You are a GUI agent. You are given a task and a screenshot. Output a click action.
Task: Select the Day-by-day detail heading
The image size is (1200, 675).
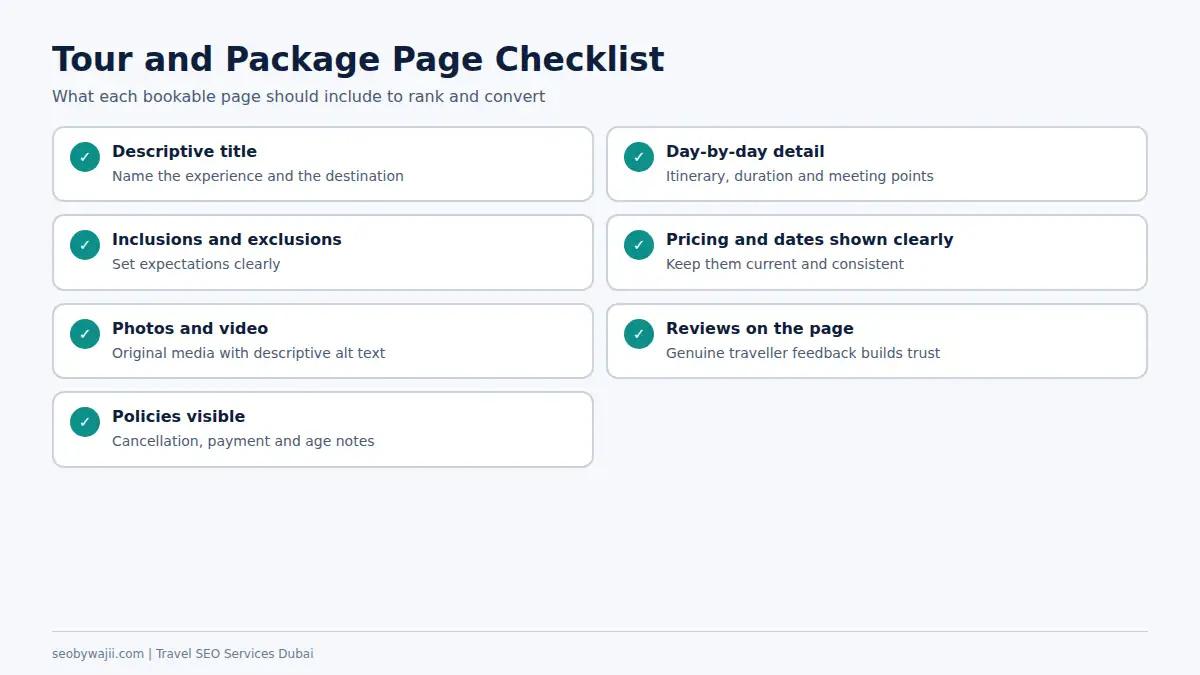[745, 151]
